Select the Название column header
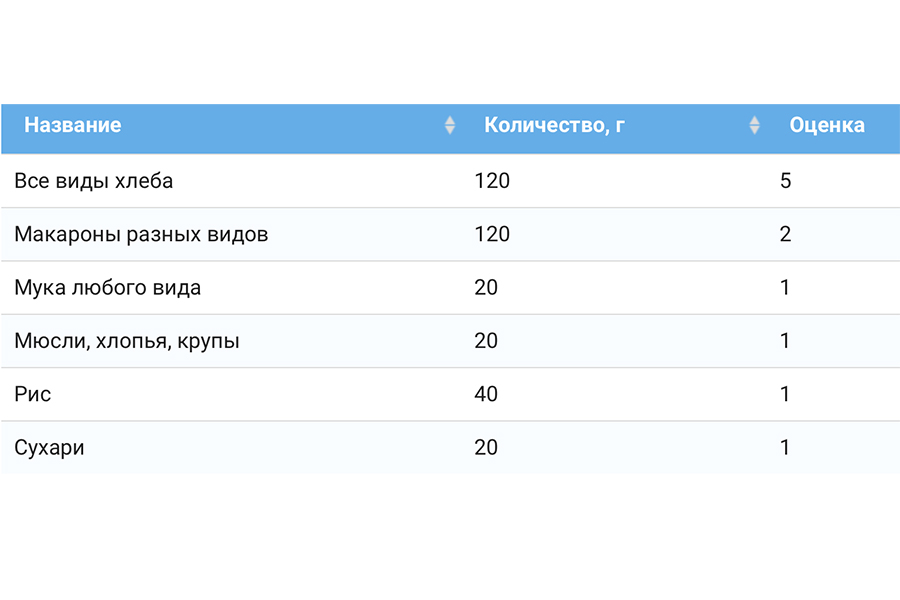Screen dimensions: 900x600 click(73, 125)
